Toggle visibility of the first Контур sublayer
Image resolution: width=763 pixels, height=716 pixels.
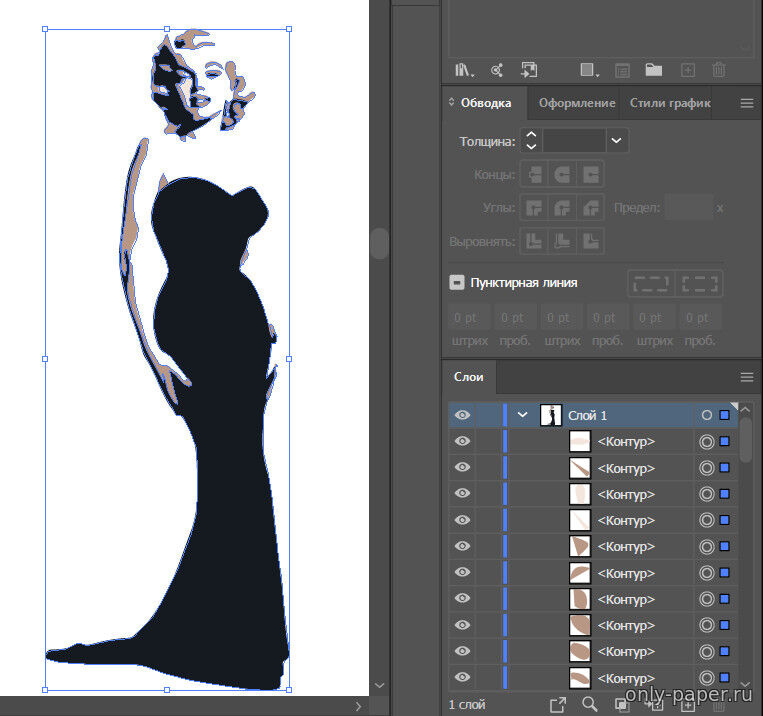(462, 441)
